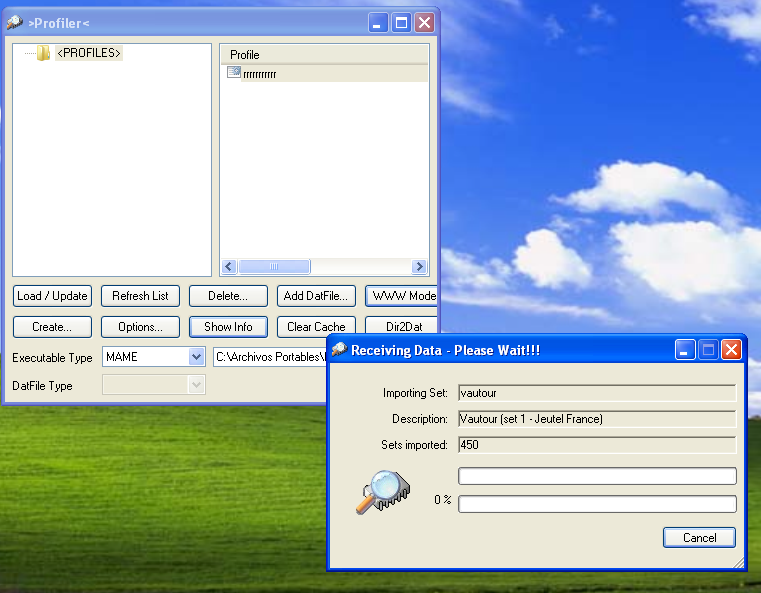
Task: Click the Clear Cache button
Action: coord(316,327)
